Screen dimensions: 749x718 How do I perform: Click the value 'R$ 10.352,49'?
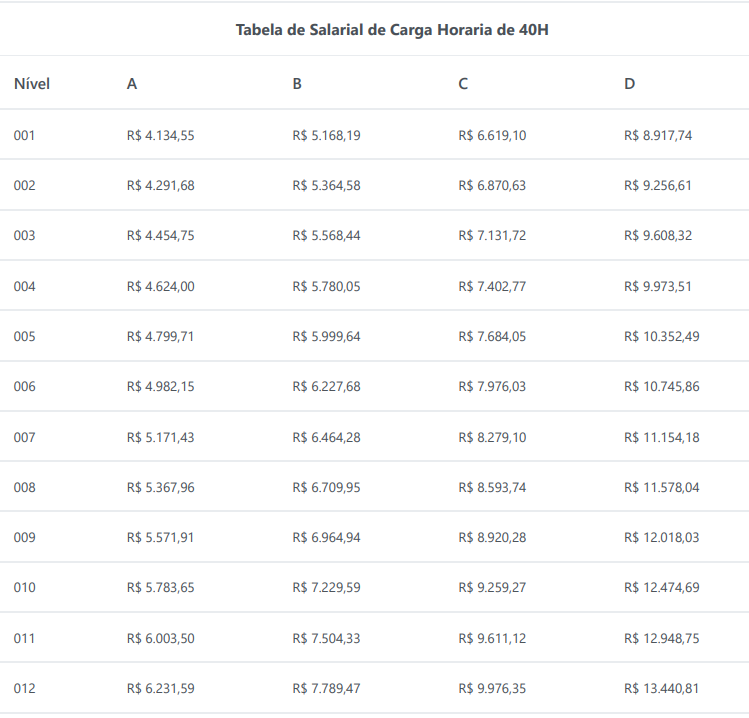pos(662,336)
